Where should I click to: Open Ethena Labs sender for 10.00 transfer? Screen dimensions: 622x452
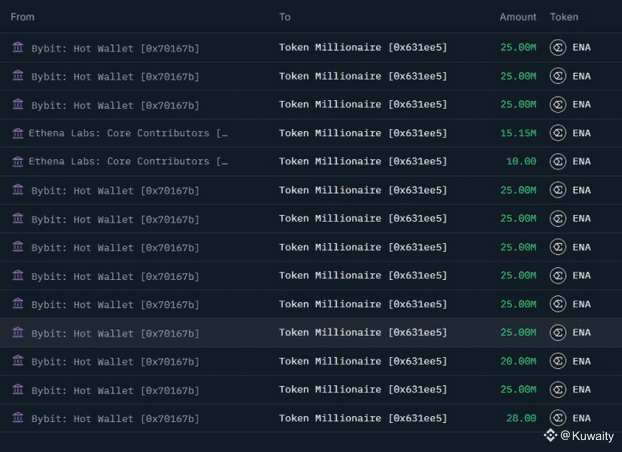point(128,161)
